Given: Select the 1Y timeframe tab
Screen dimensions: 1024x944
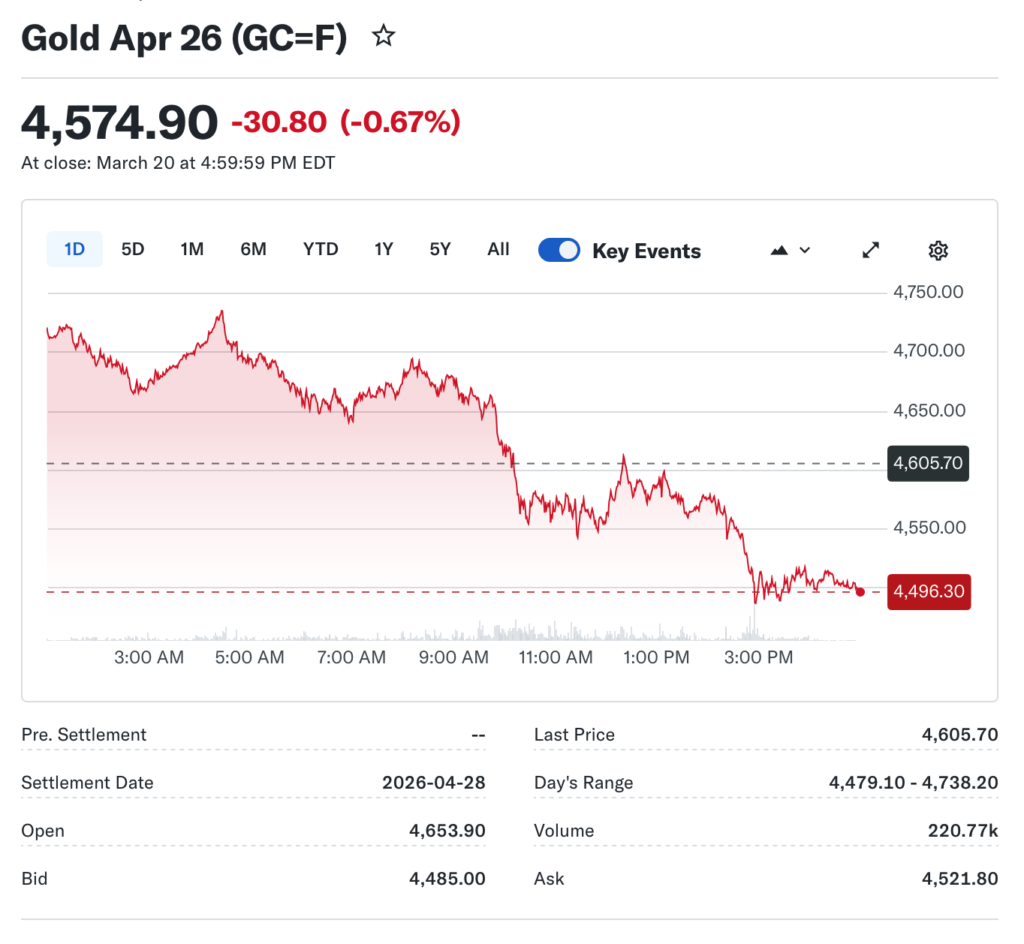Looking at the screenshot, I should 383,249.
